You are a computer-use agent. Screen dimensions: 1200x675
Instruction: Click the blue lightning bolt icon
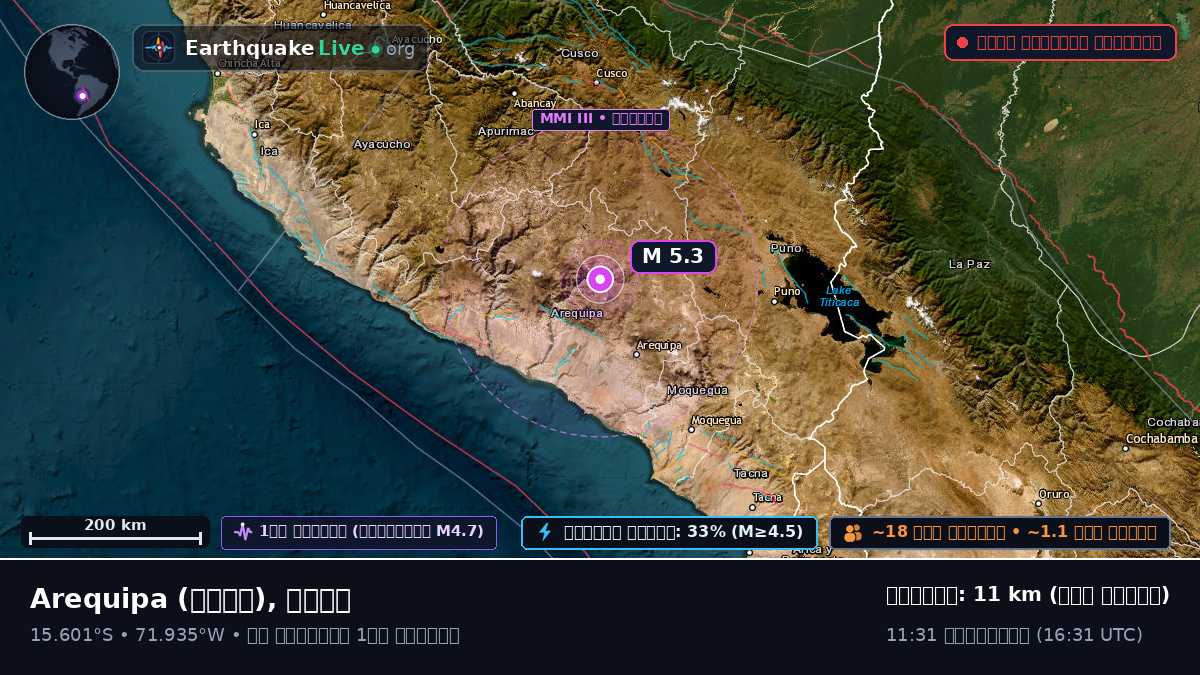click(x=545, y=532)
